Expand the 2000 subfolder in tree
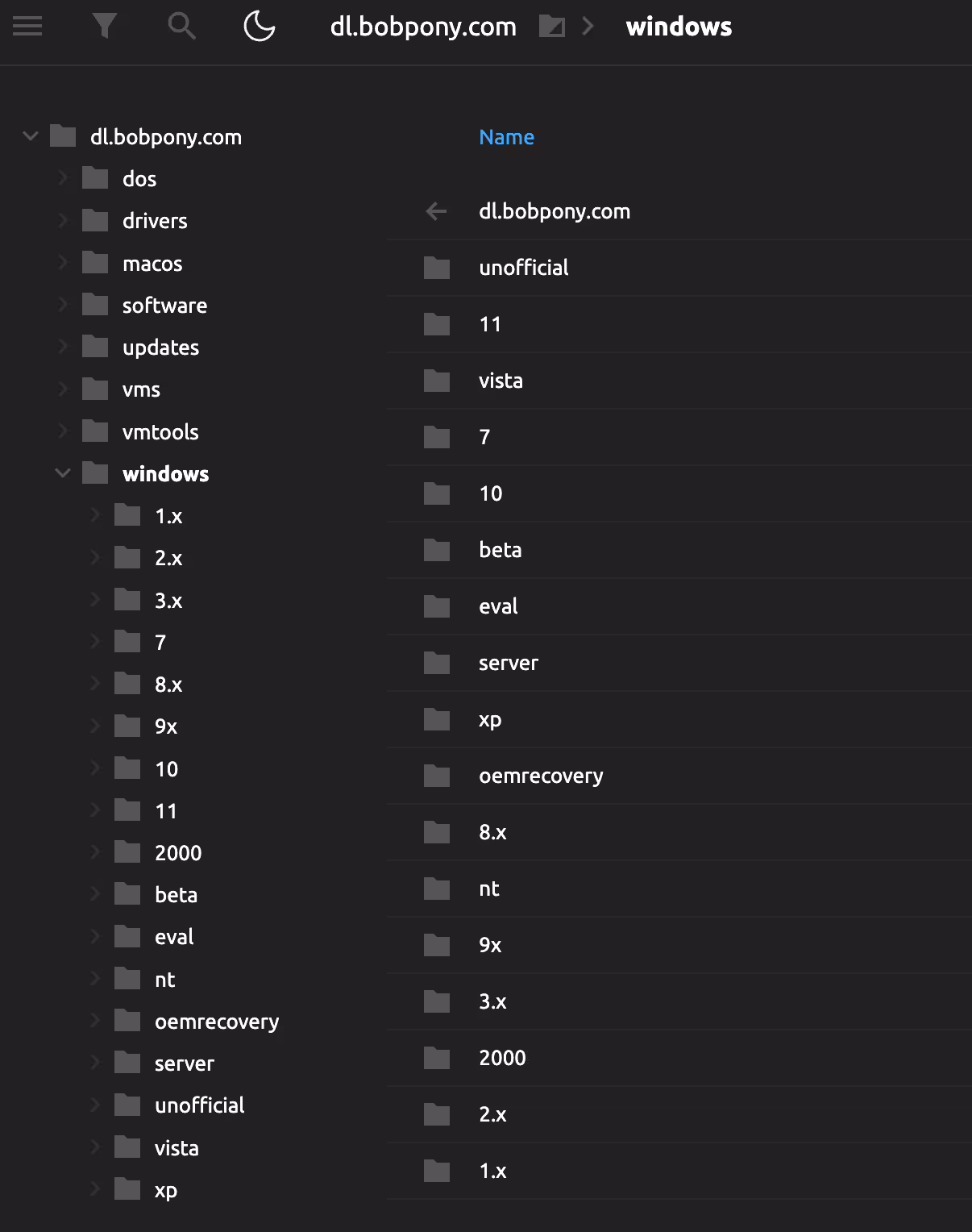The image size is (972, 1232). pos(95,852)
